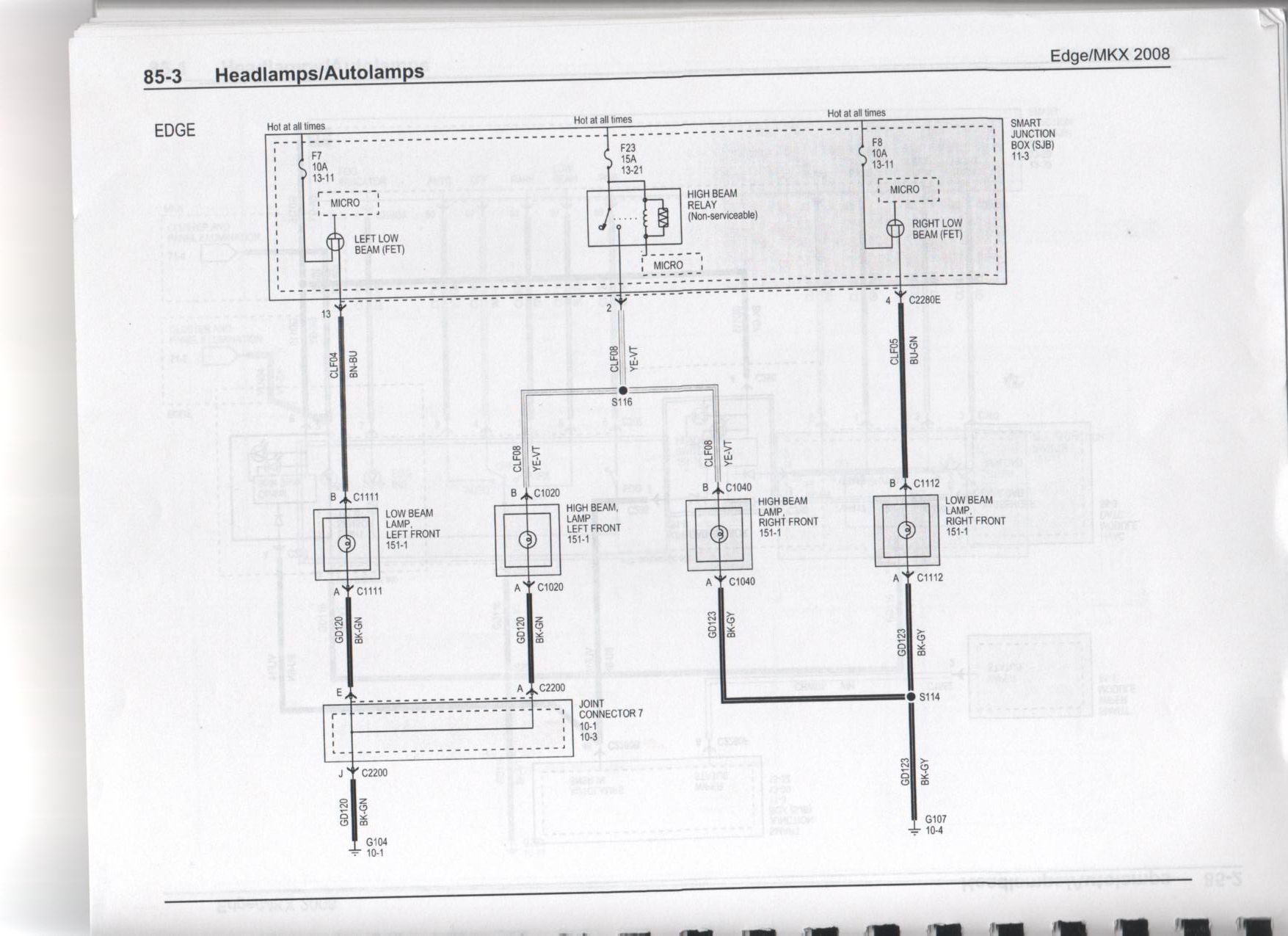Click the HIGH BEAM LAMP, RIGHT FRONT label
Screen dimensions: 1288x936
(788, 517)
